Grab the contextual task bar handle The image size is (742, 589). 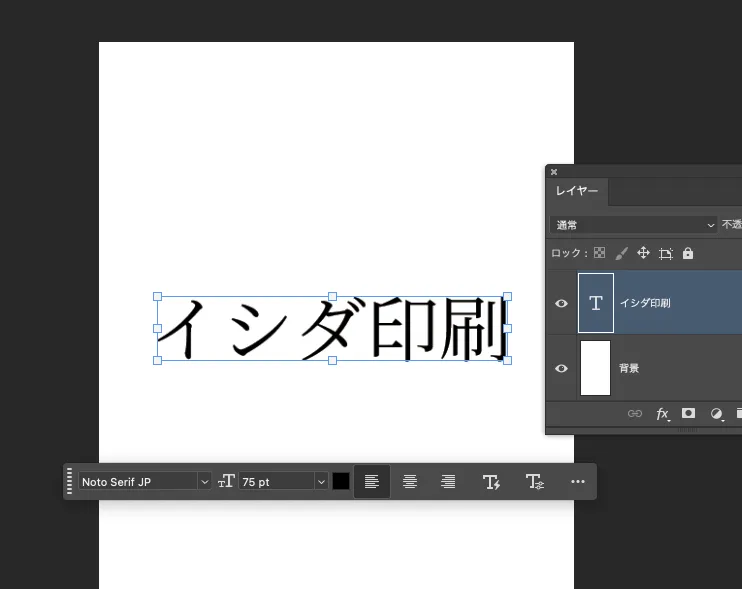70,481
